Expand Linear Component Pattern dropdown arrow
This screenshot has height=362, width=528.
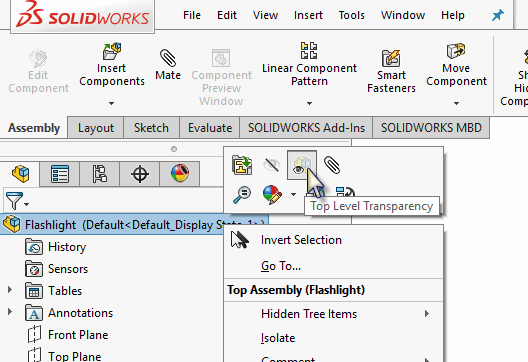click(x=309, y=103)
